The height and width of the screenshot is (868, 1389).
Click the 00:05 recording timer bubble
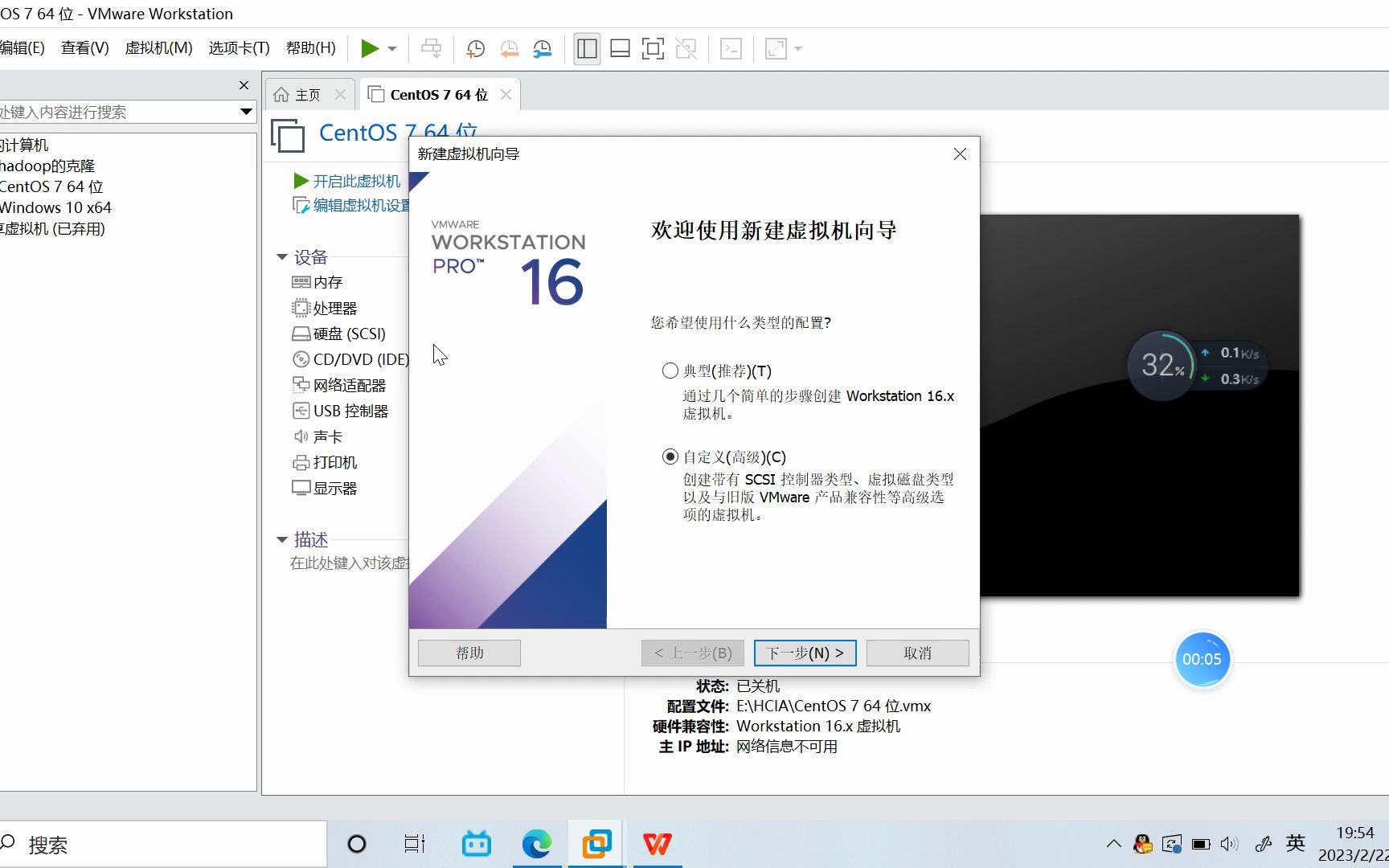pos(1203,660)
